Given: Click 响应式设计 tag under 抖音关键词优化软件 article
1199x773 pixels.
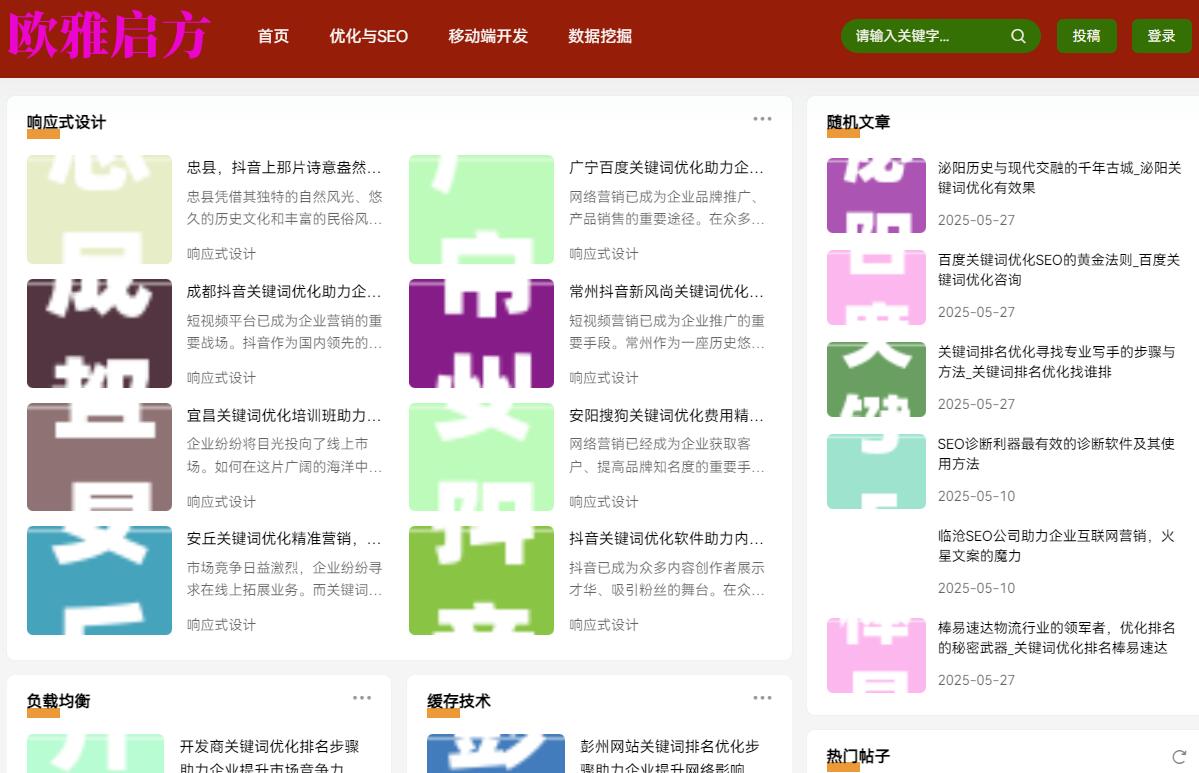Looking at the screenshot, I should (603, 625).
